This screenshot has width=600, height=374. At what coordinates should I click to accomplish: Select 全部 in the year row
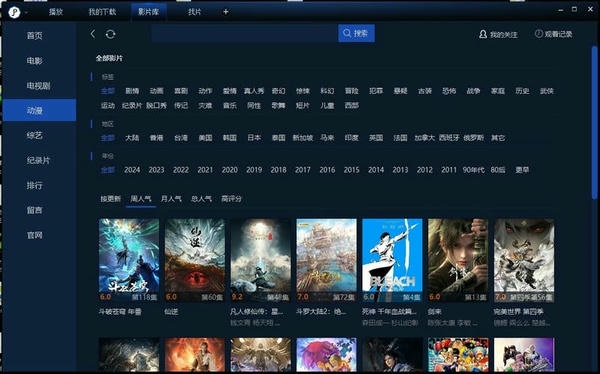click(x=108, y=170)
